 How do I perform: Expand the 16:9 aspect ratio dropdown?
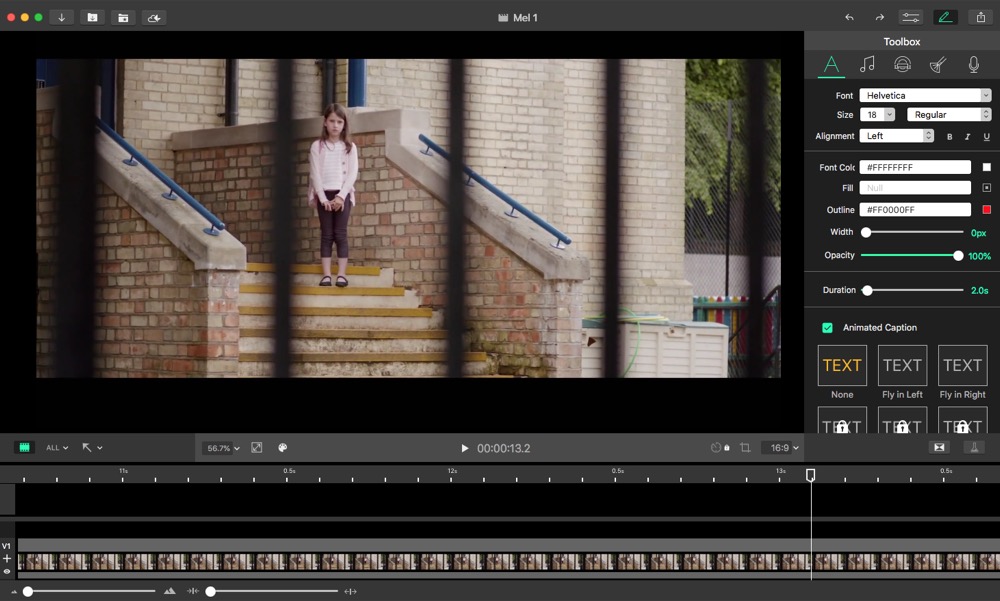tap(780, 448)
